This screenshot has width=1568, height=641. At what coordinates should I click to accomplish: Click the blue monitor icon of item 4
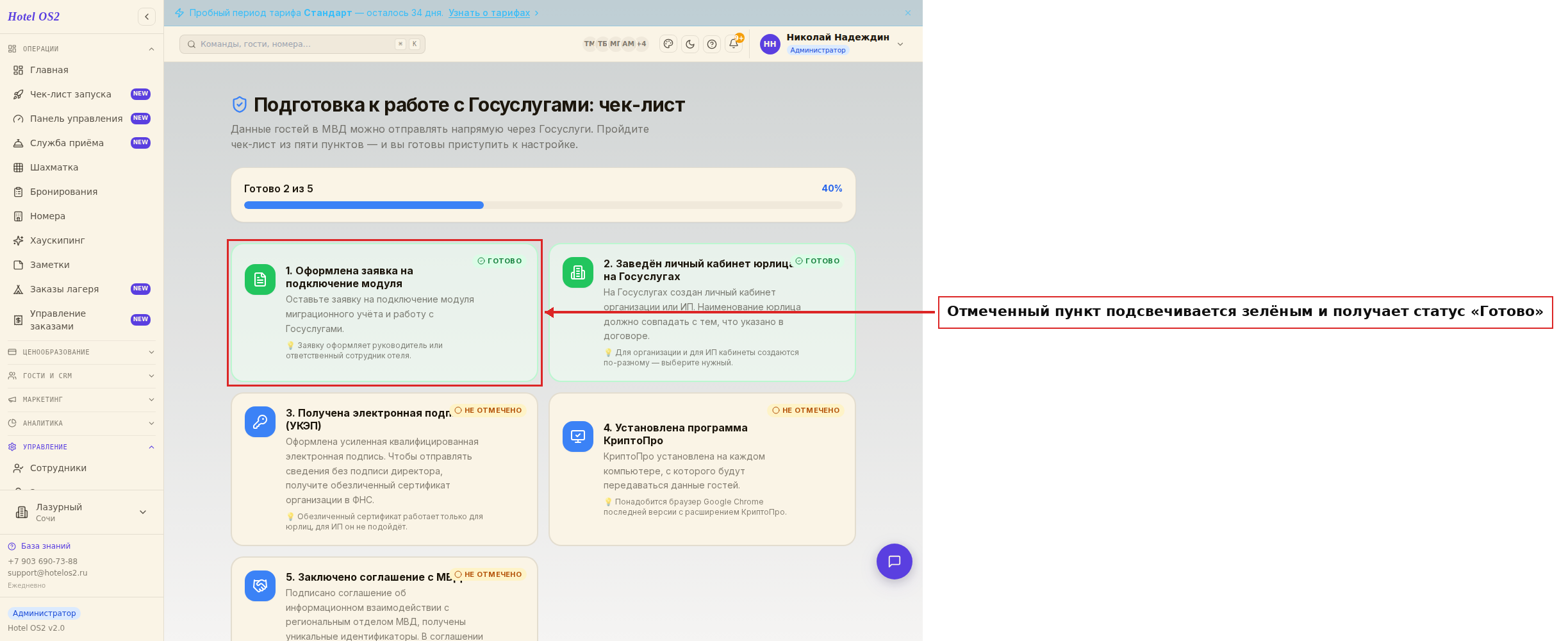pos(578,437)
